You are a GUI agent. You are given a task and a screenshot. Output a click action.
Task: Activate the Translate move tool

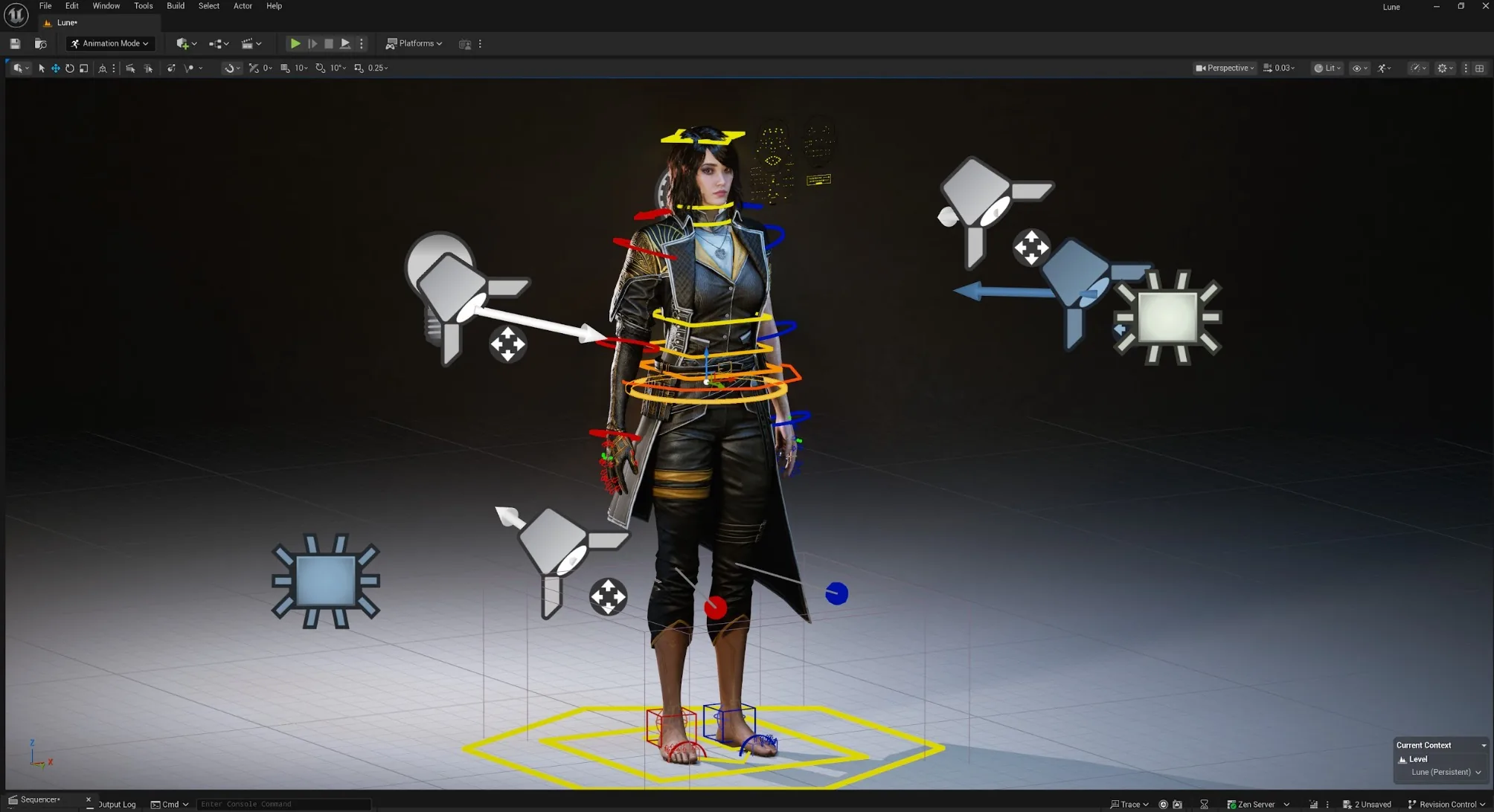tap(56, 68)
